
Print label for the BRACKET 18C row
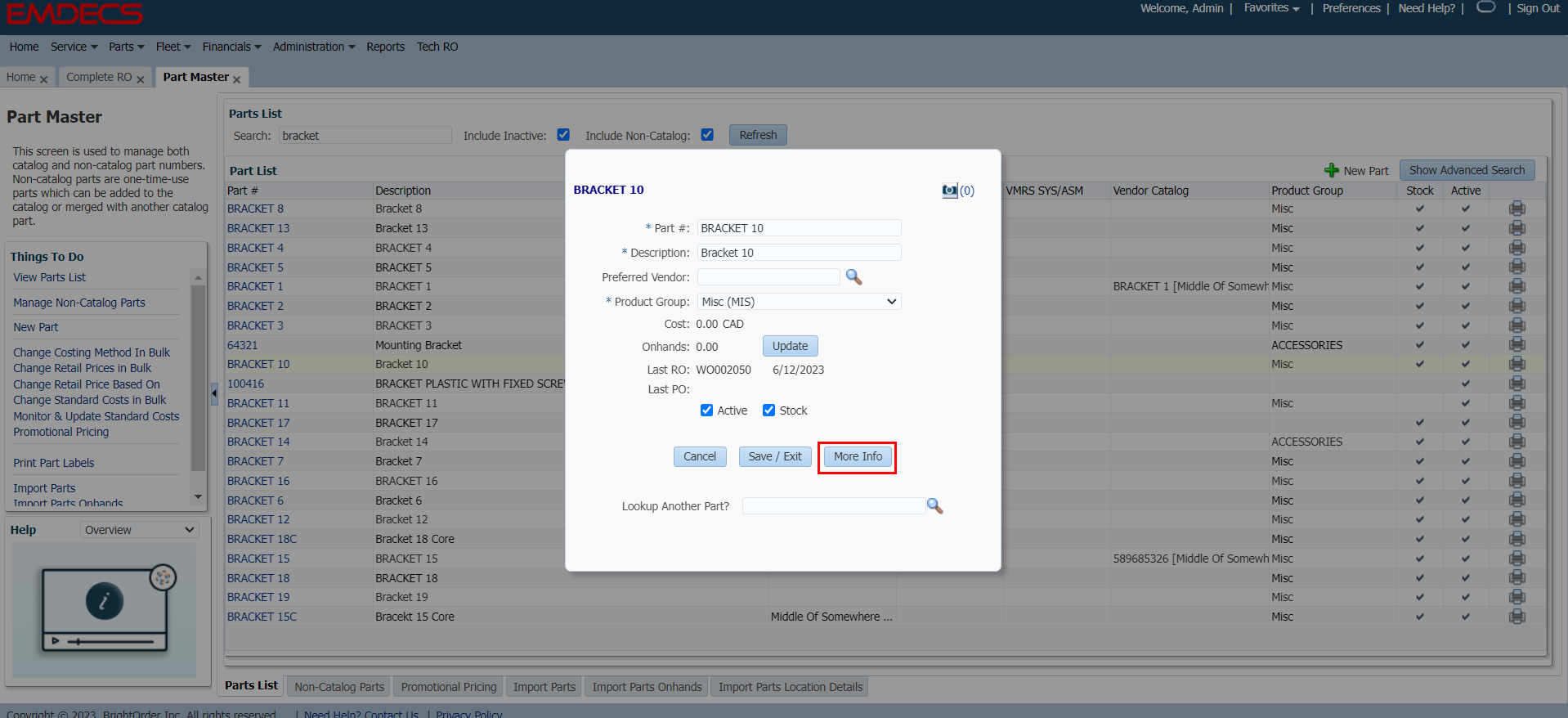click(x=1517, y=539)
